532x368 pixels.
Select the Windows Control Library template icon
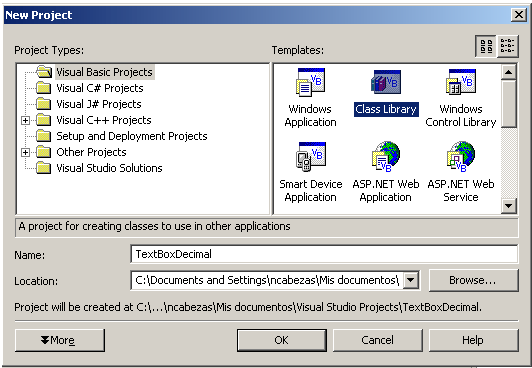point(461,82)
